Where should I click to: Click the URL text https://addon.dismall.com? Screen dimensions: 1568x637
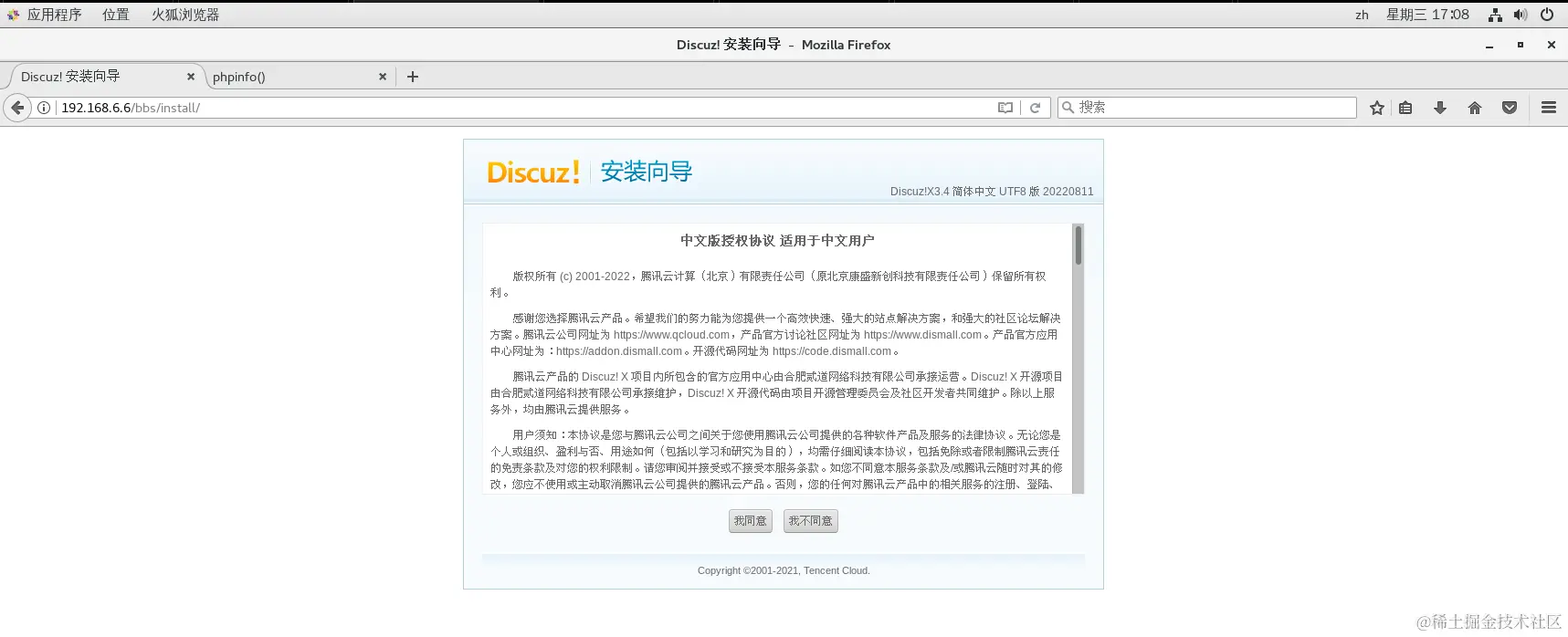pyautogui.click(x=619, y=351)
